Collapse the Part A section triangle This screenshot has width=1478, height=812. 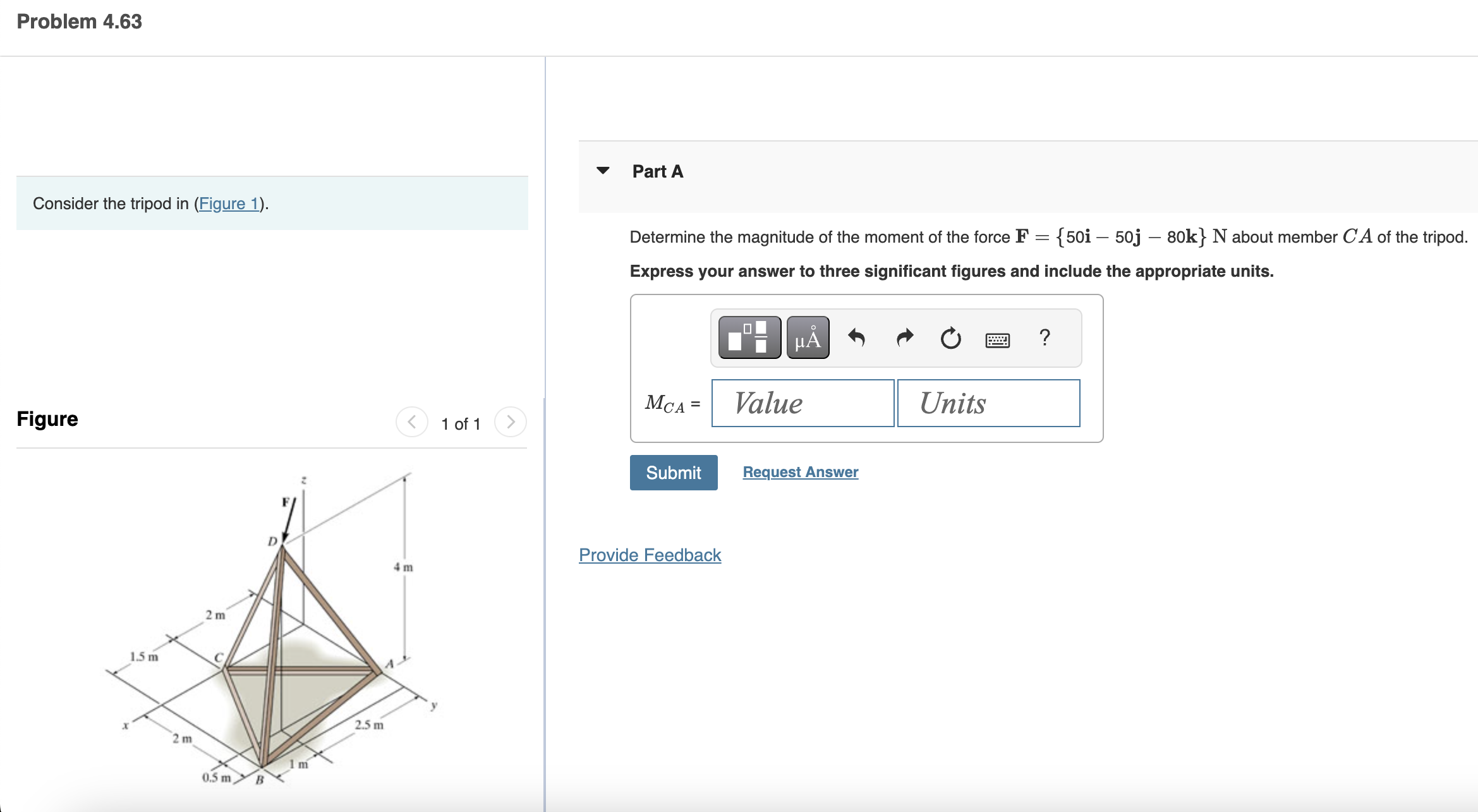[603, 170]
